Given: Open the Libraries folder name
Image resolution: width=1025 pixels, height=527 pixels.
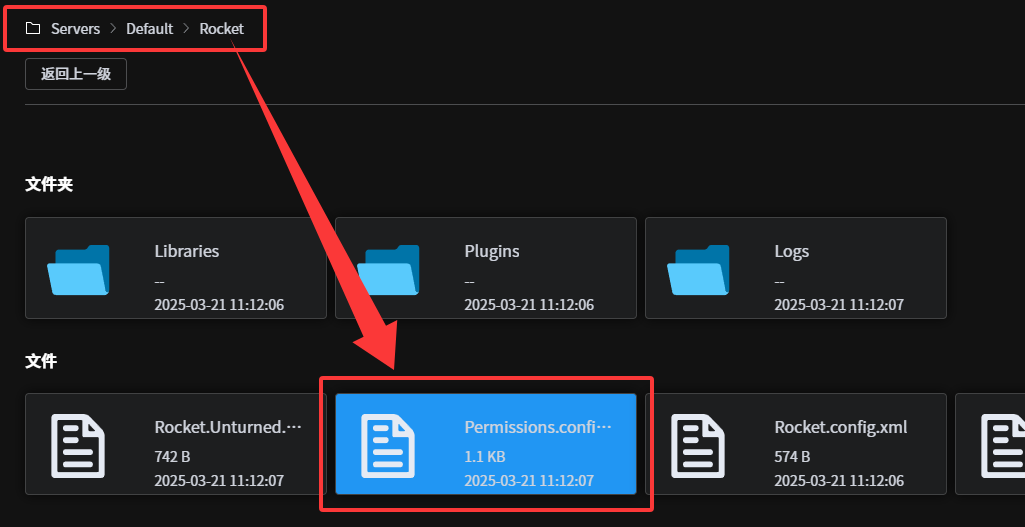Looking at the screenshot, I should (x=187, y=251).
